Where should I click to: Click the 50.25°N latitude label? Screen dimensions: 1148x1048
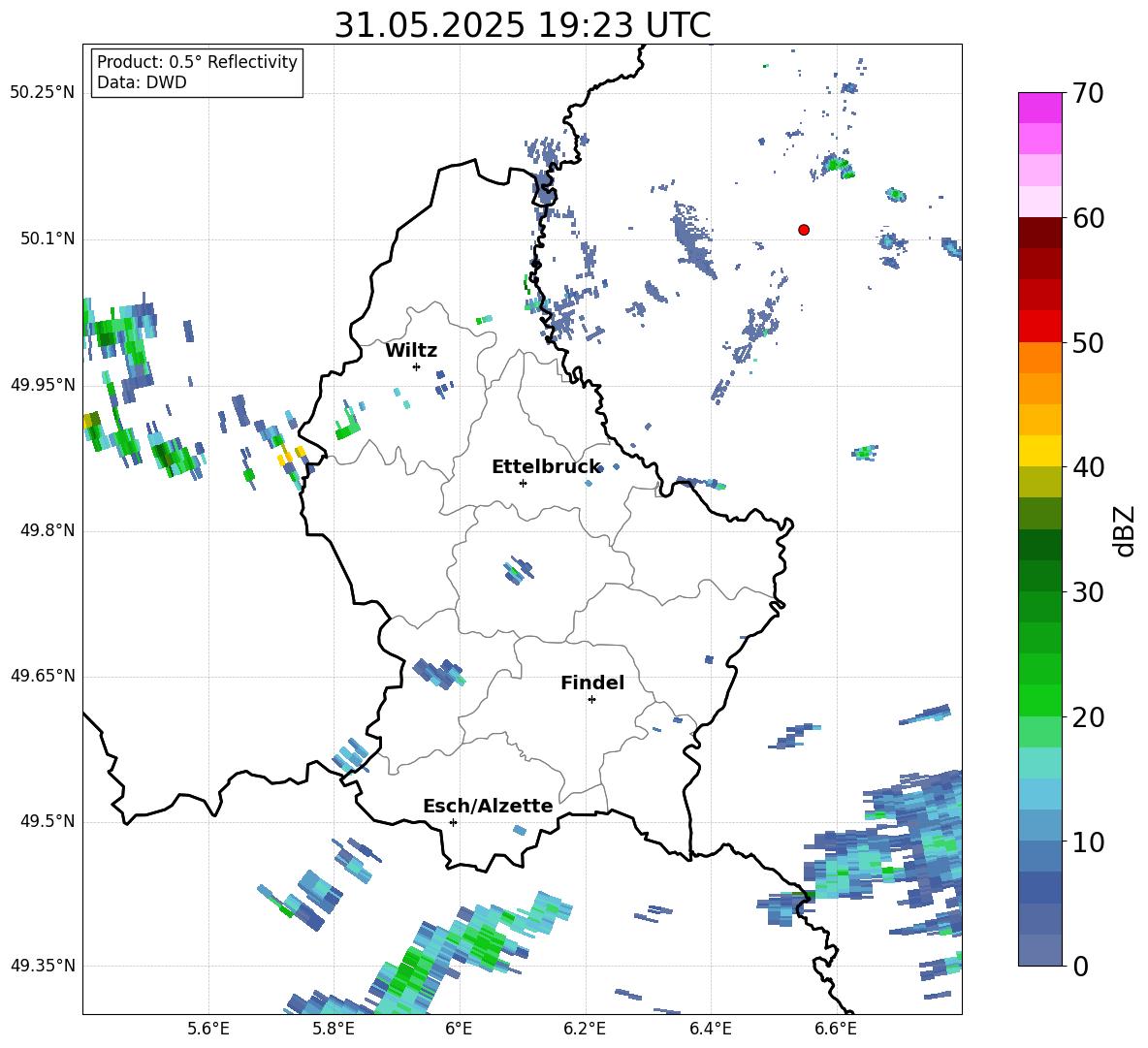(43, 93)
